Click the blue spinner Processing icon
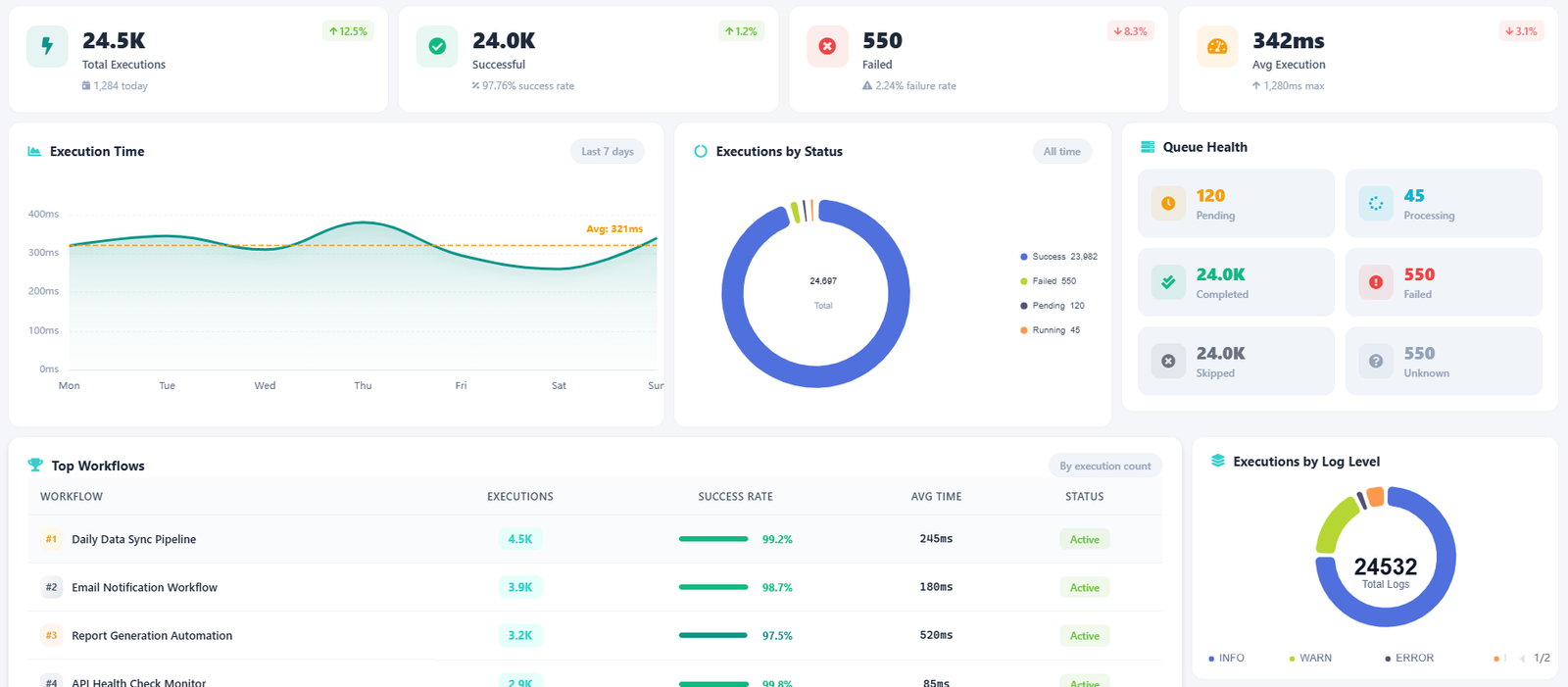This screenshot has width=1568, height=687. click(x=1376, y=203)
